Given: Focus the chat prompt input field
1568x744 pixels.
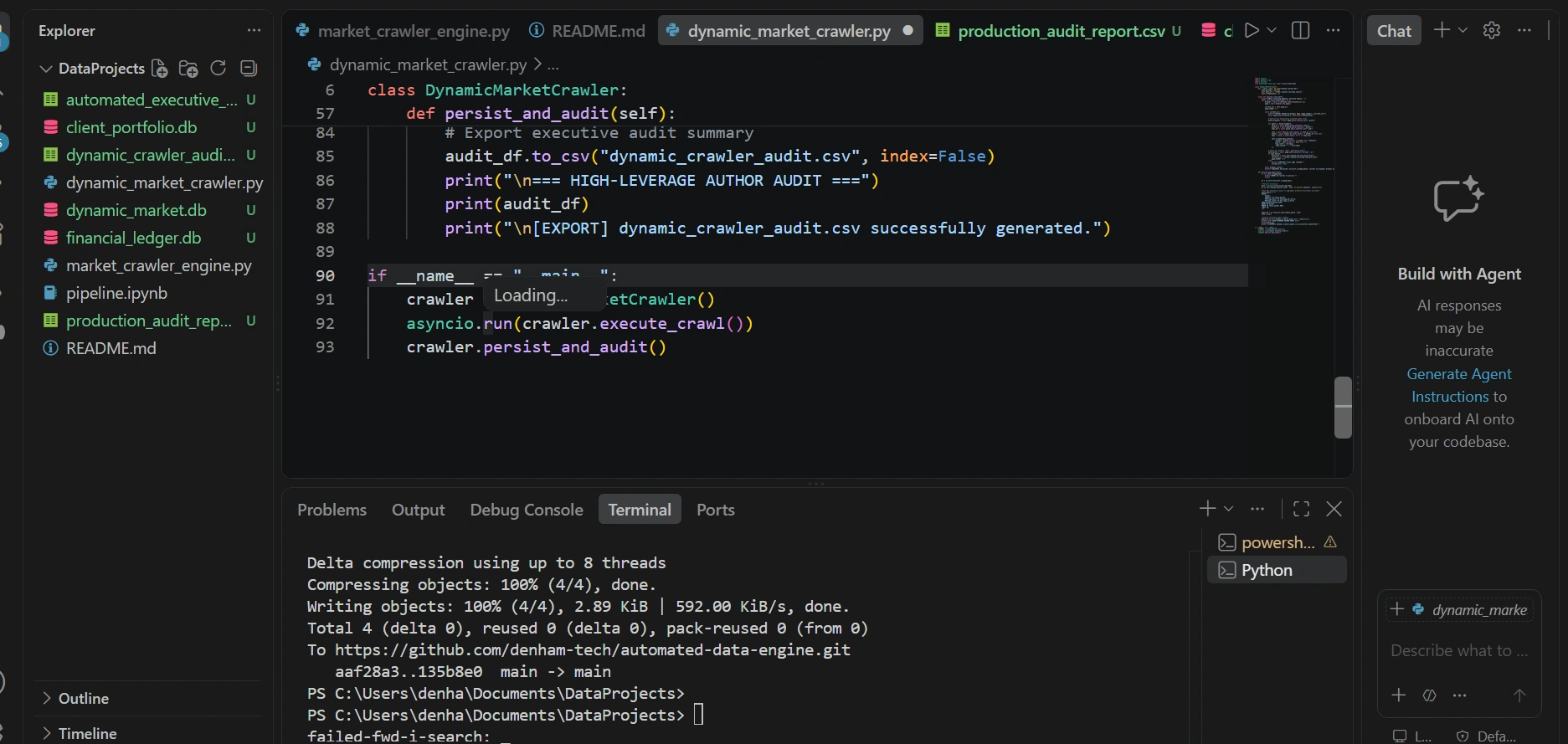Looking at the screenshot, I should click(x=1459, y=650).
